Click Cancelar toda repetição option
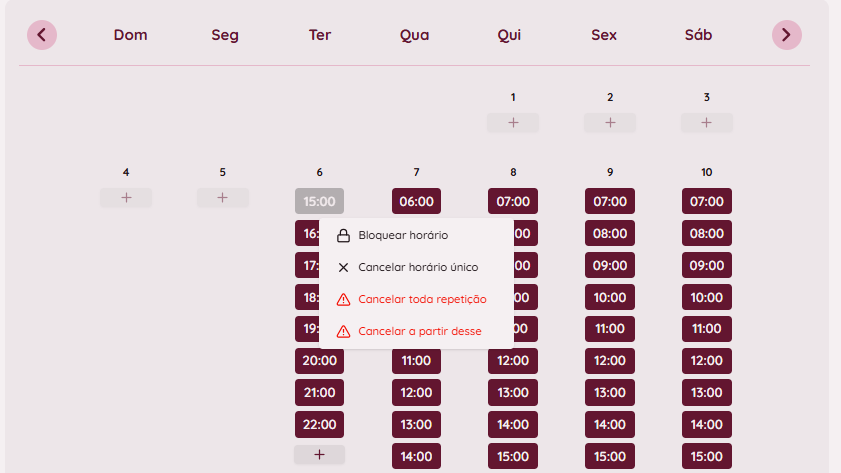Image resolution: width=841 pixels, height=473 pixels. coord(421,299)
